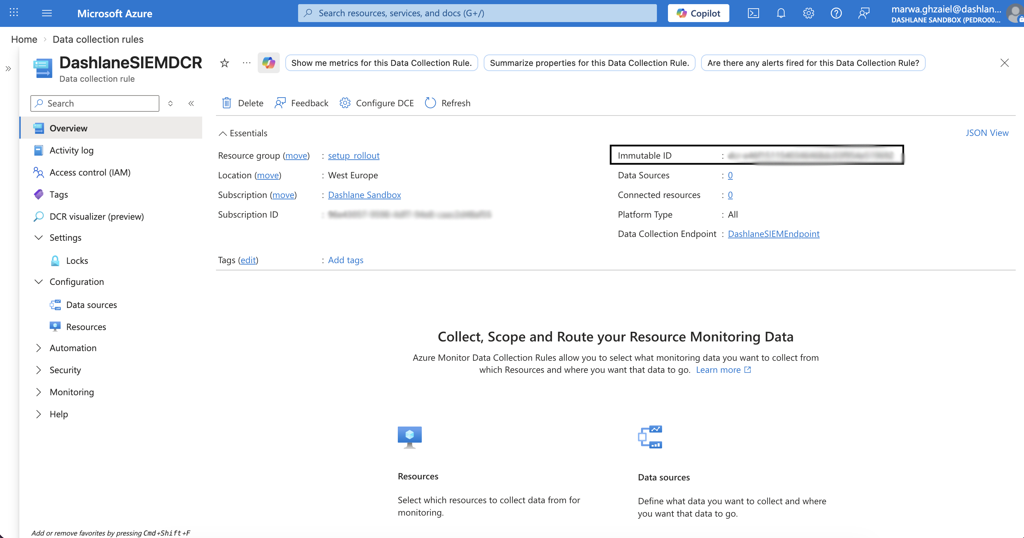Click Configure DCE in the toolbar

(x=376, y=103)
